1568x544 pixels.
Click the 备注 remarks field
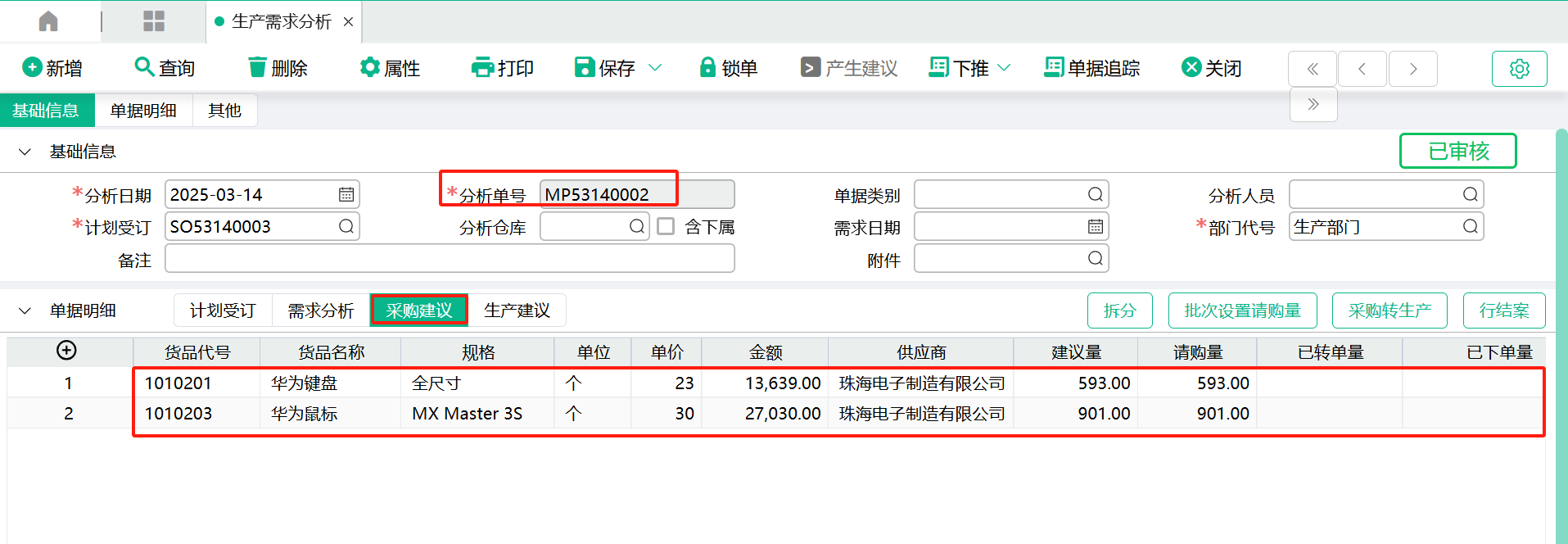click(x=450, y=259)
